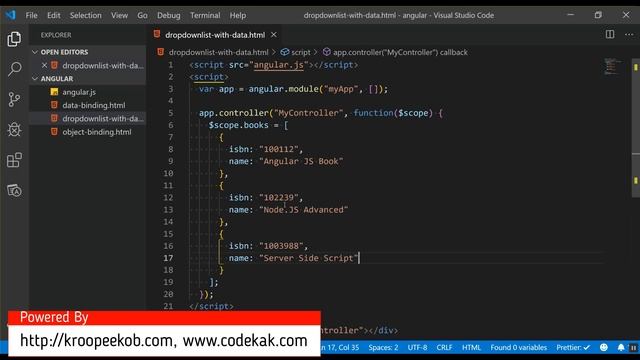640x360 pixels.
Task: Click $scope.books on line 6
Action: point(238,125)
